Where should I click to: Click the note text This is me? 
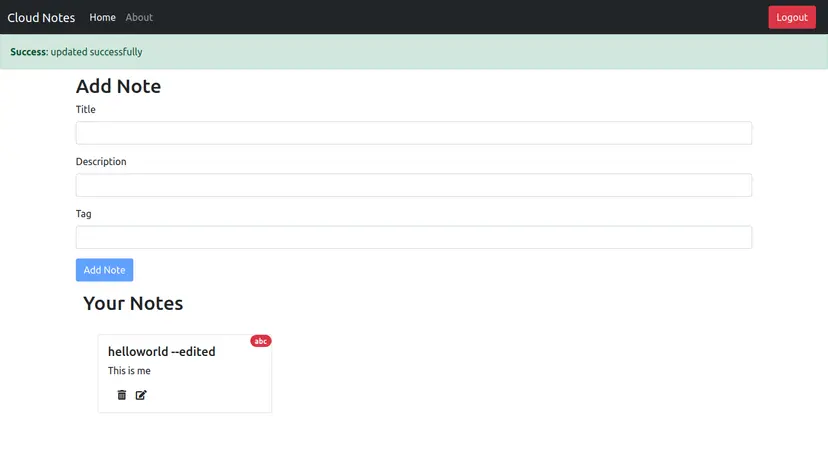129,371
